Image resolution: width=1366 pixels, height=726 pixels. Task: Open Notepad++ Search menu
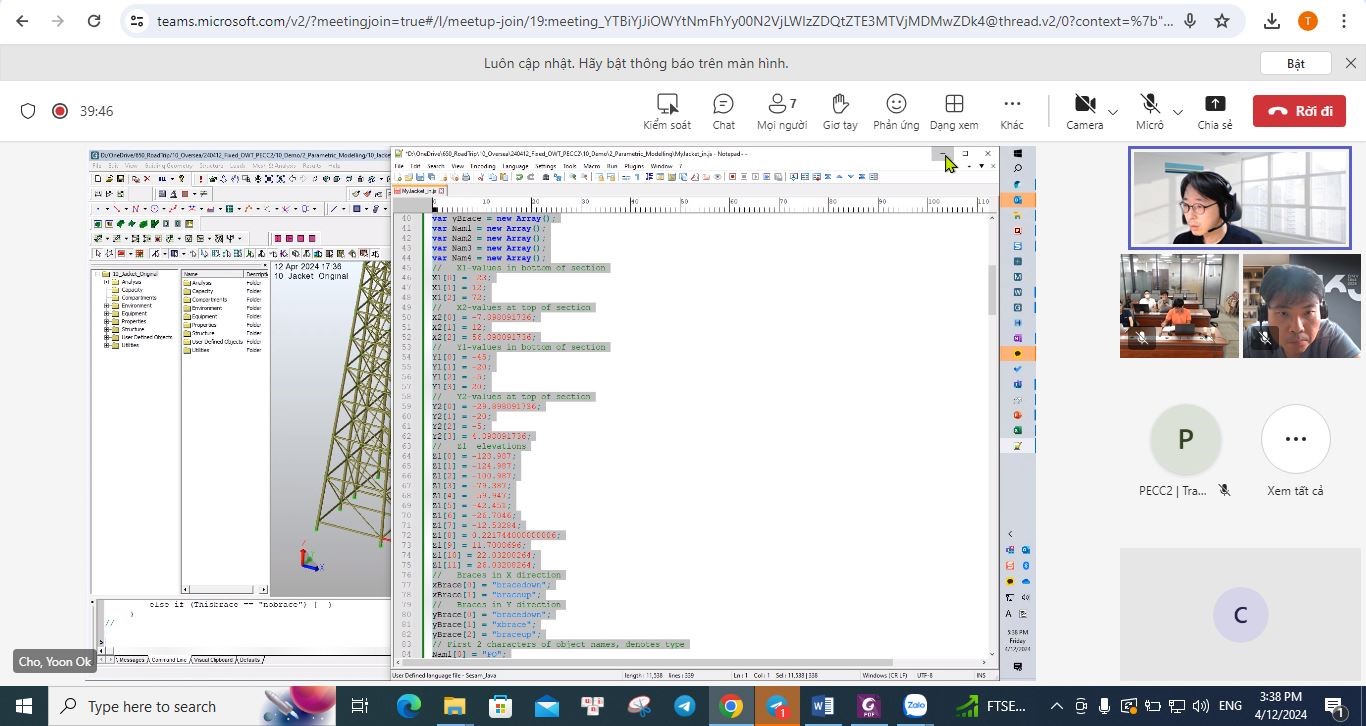[436, 166]
